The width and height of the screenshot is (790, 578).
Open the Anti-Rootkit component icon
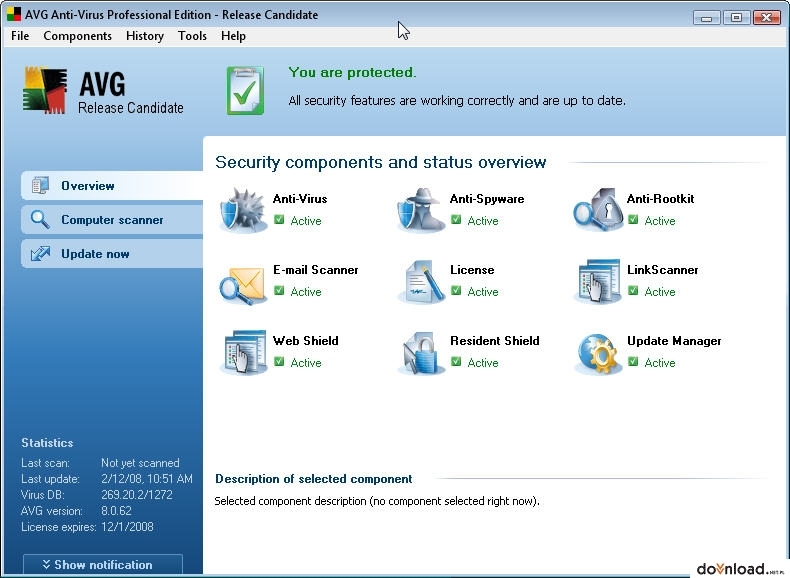pos(598,210)
